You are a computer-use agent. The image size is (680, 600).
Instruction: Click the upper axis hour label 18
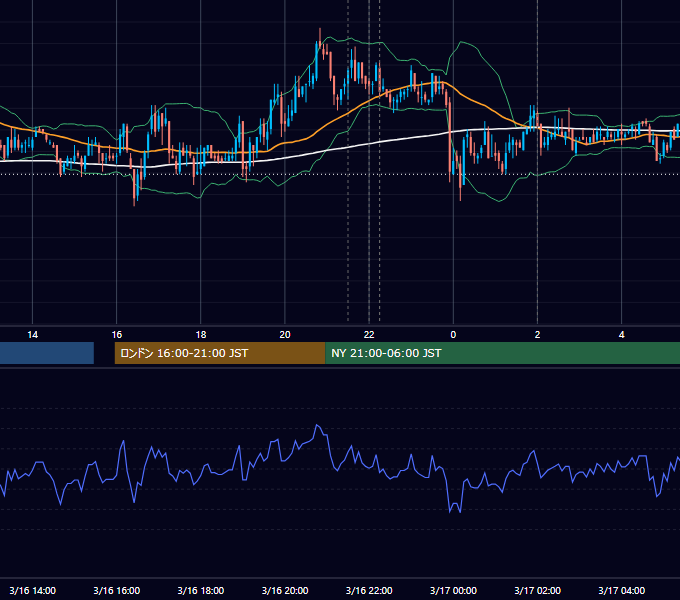pyautogui.click(x=201, y=335)
